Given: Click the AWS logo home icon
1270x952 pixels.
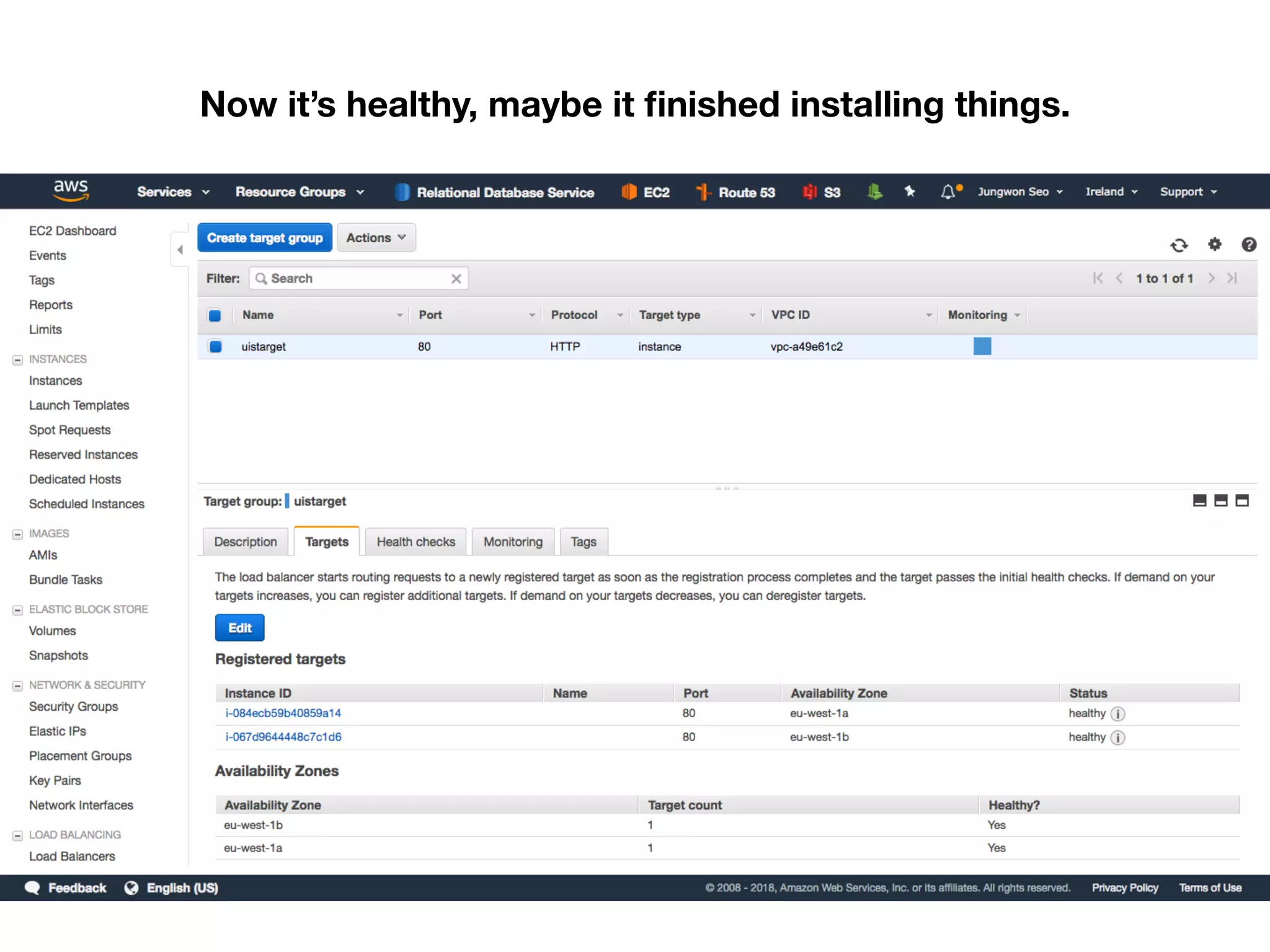Looking at the screenshot, I should pyautogui.click(x=71, y=191).
